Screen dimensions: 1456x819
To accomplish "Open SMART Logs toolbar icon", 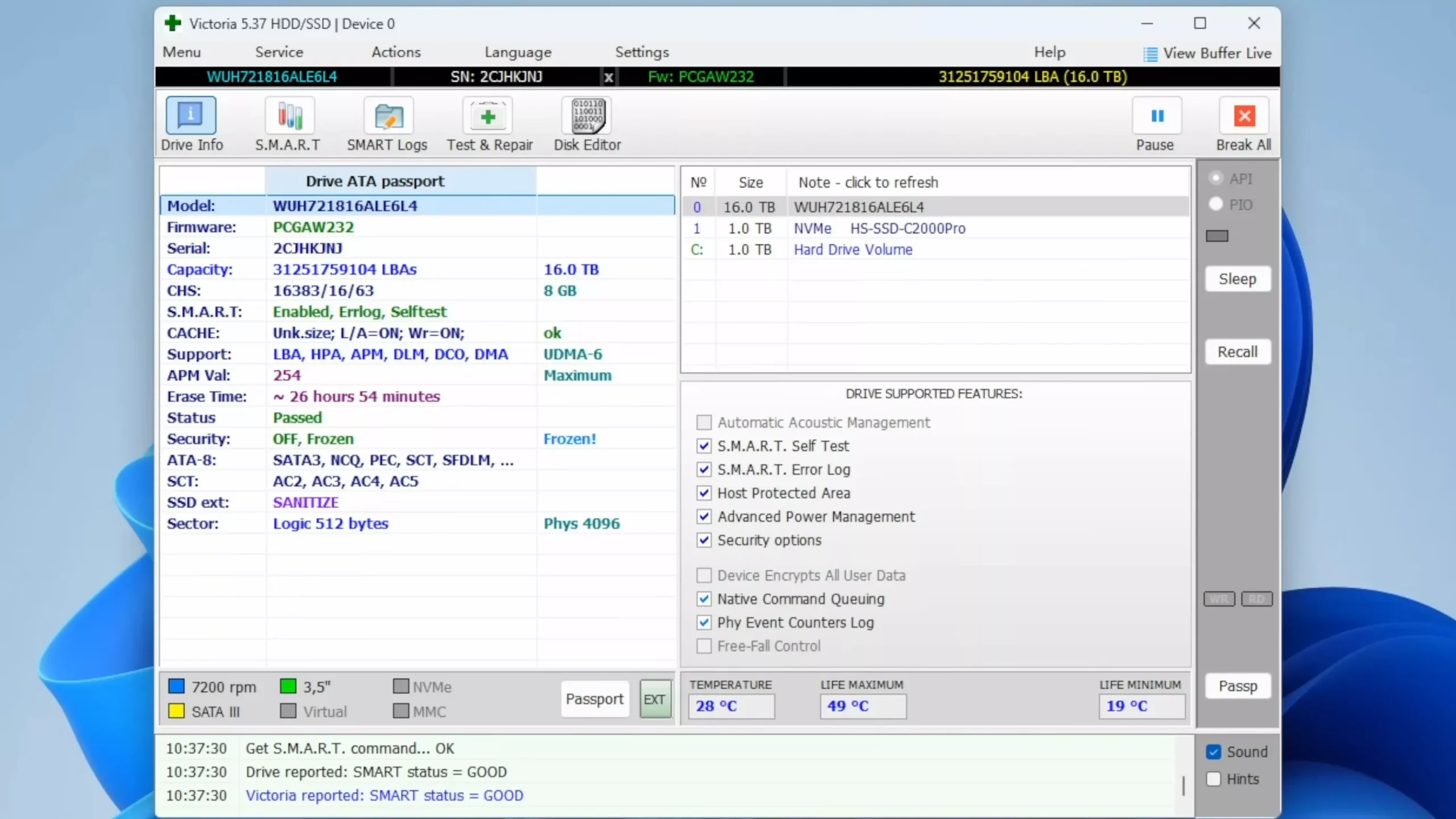I will click(388, 115).
